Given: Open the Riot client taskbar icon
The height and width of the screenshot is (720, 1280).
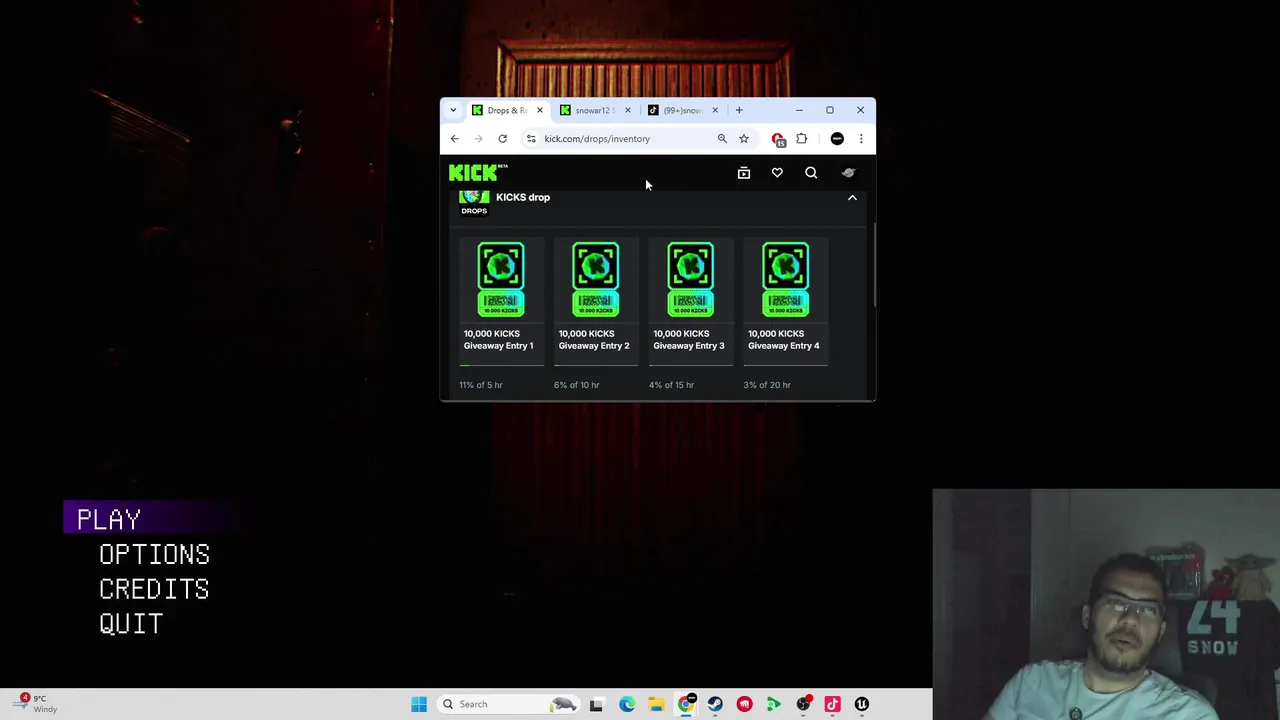Looking at the screenshot, I should tap(744, 704).
